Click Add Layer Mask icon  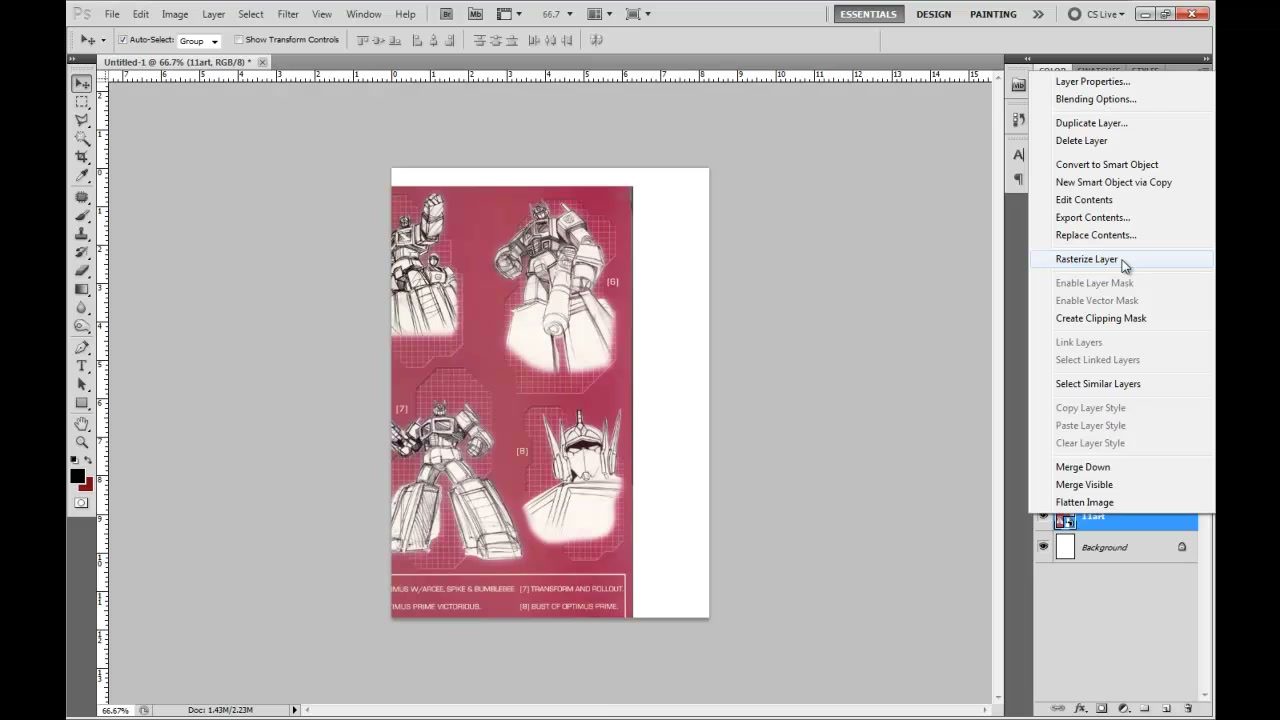(1102, 708)
